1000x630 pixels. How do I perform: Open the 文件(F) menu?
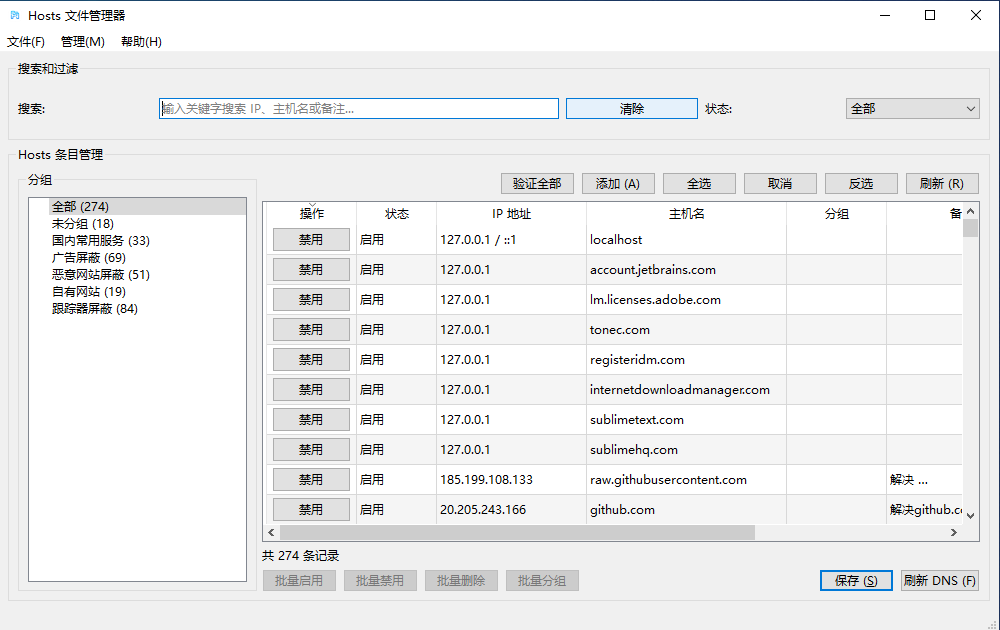click(x=26, y=41)
